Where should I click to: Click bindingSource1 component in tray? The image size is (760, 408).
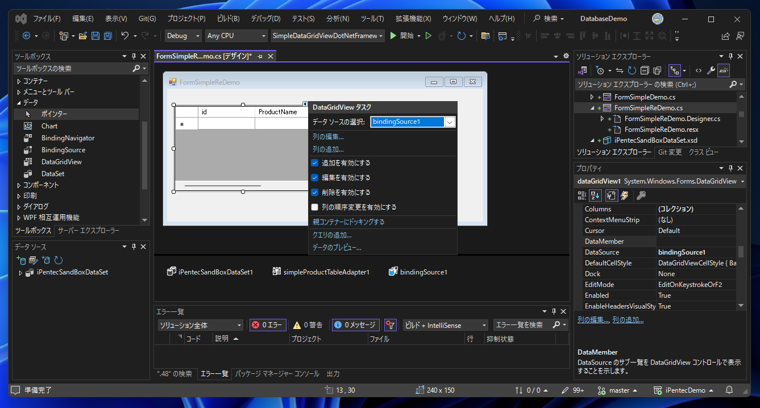click(418, 272)
